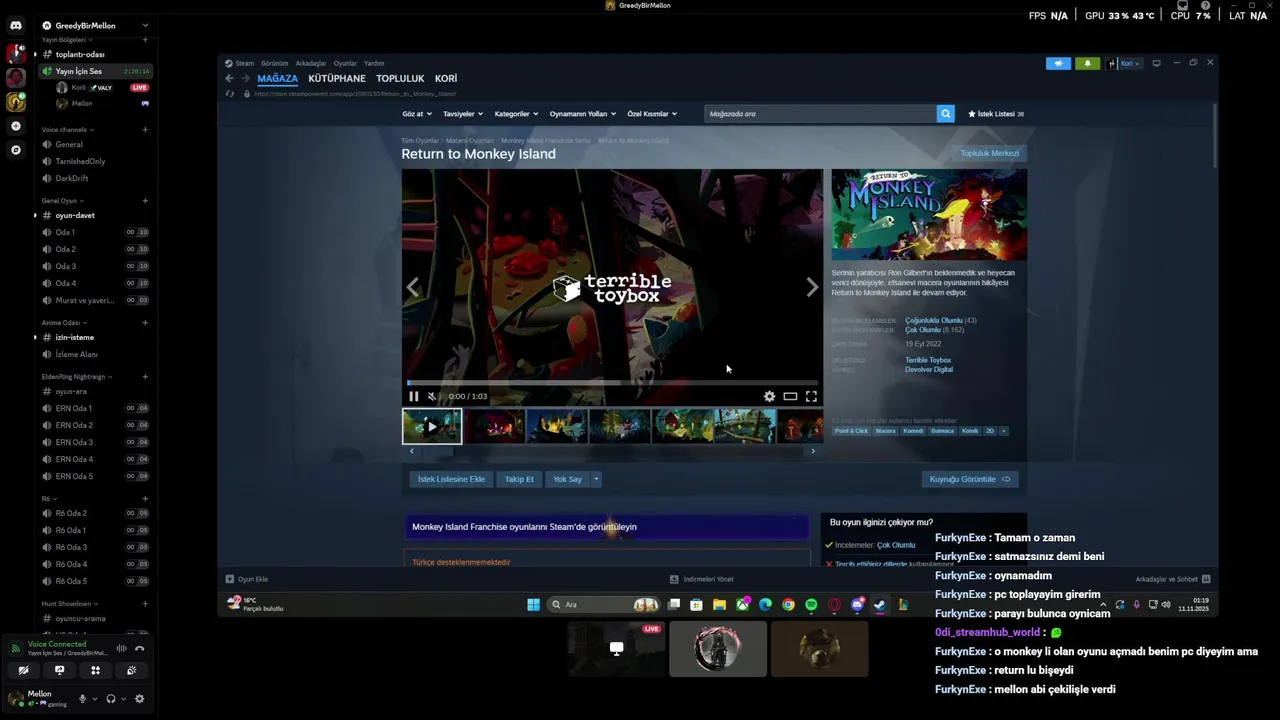Disconnect from voice with the hang-up icon
The image size is (1280, 720).
point(140,648)
